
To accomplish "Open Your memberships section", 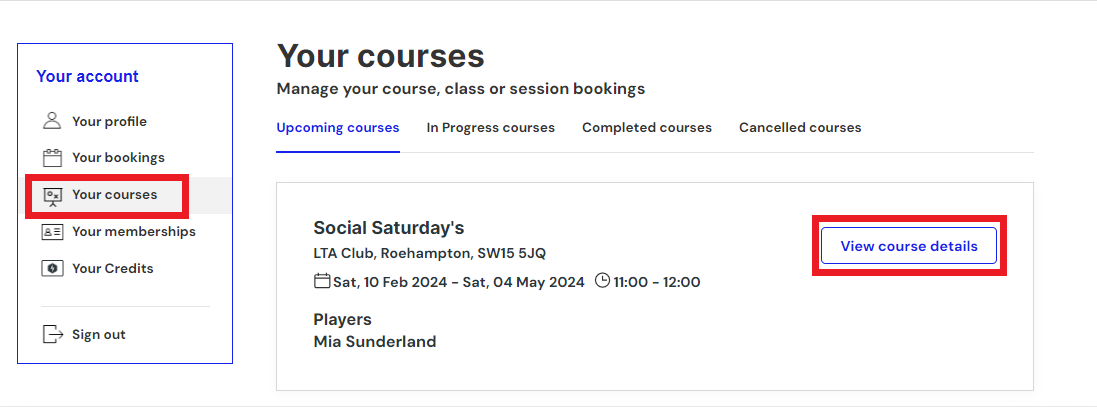I will (x=134, y=231).
